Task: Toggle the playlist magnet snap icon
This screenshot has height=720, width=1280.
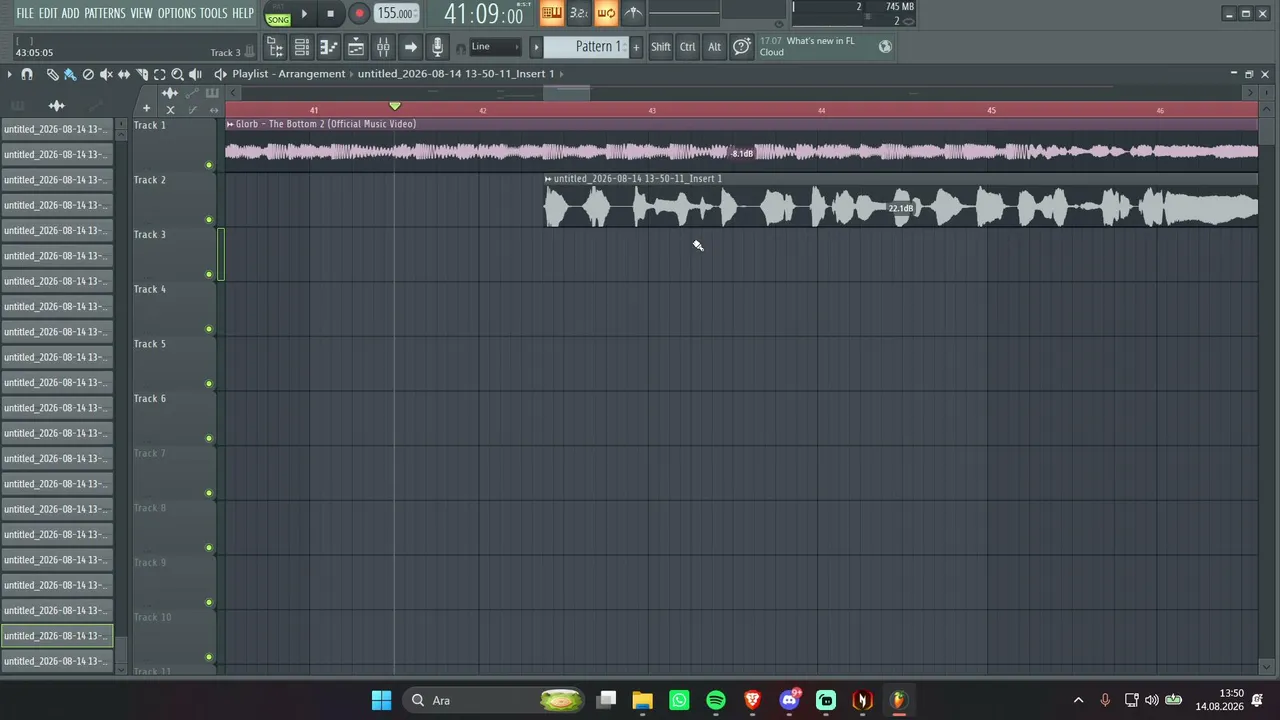Action: [27, 74]
